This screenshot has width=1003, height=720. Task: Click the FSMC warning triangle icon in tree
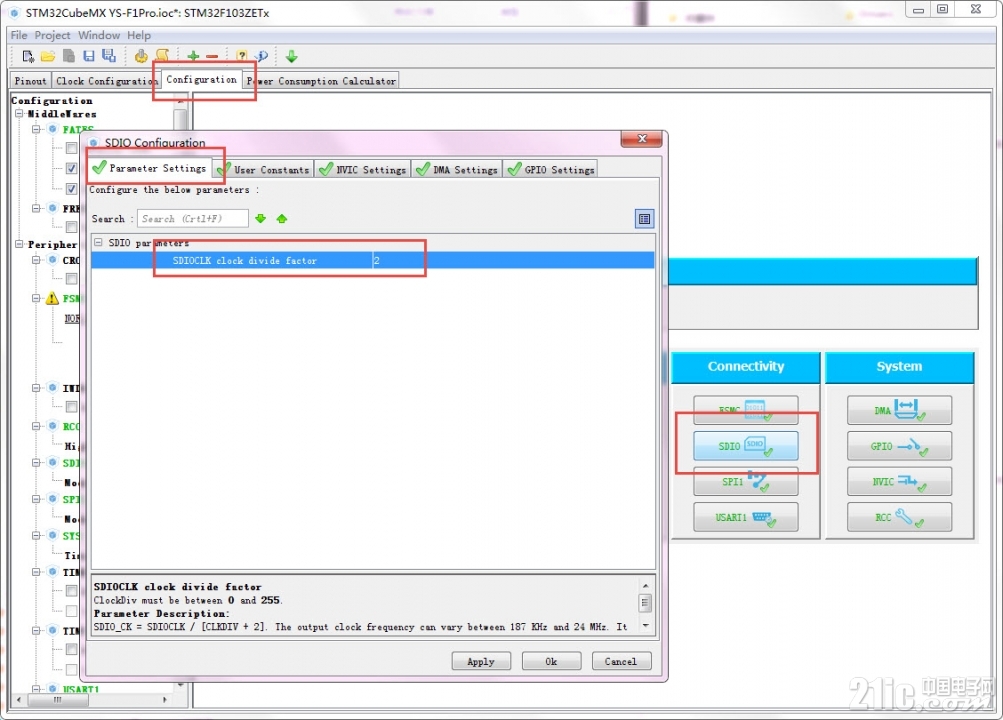tap(52, 298)
